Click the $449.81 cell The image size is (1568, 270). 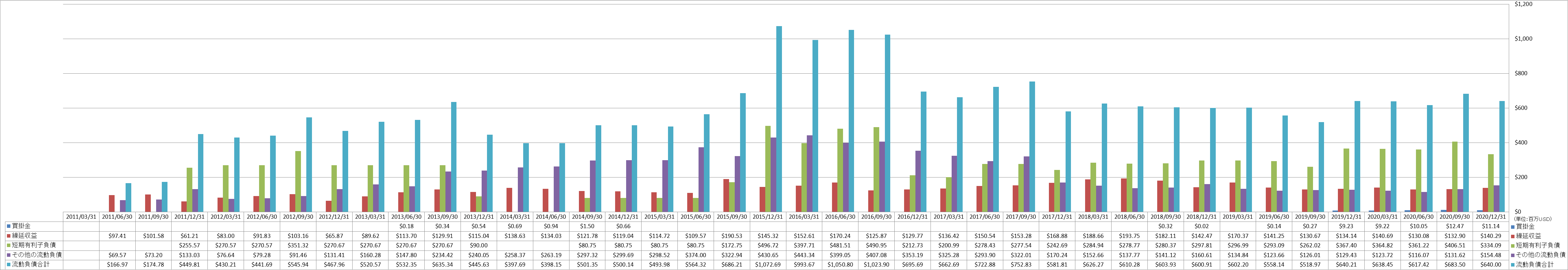(x=189, y=265)
